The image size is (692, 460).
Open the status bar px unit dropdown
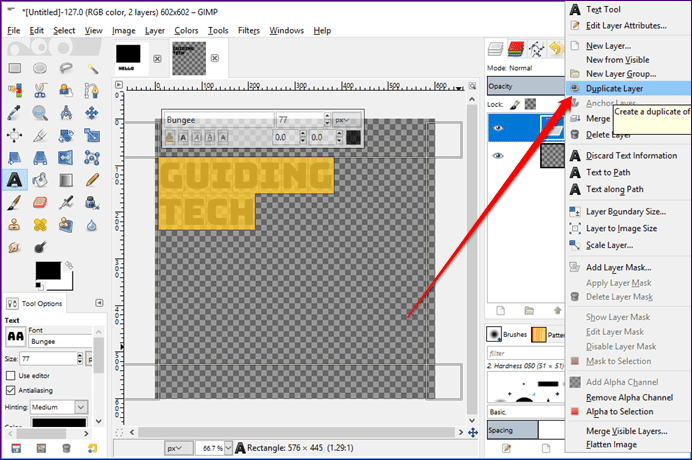(x=178, y=448)
